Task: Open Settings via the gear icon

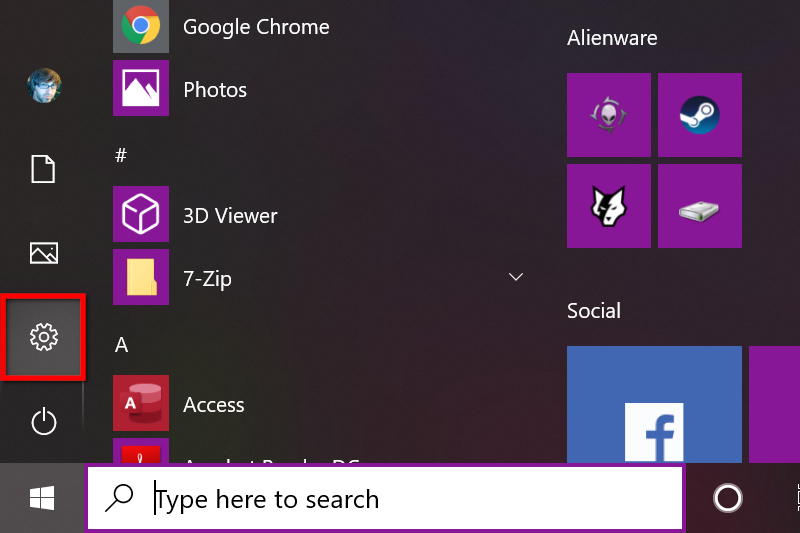Action: tap(43, 337)
